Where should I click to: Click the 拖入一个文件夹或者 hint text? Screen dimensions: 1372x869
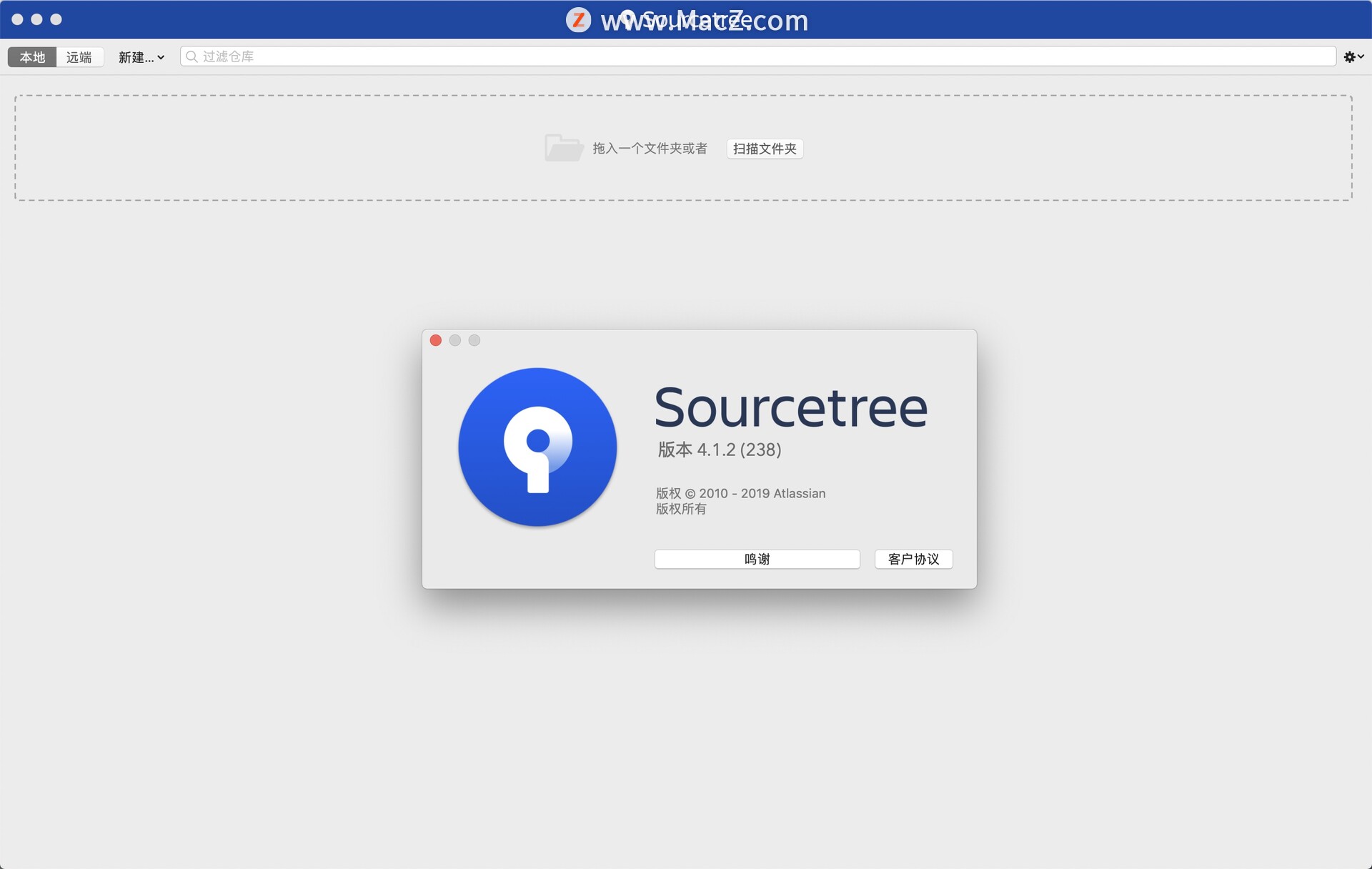pyautogui.click(x=650, y=148)
